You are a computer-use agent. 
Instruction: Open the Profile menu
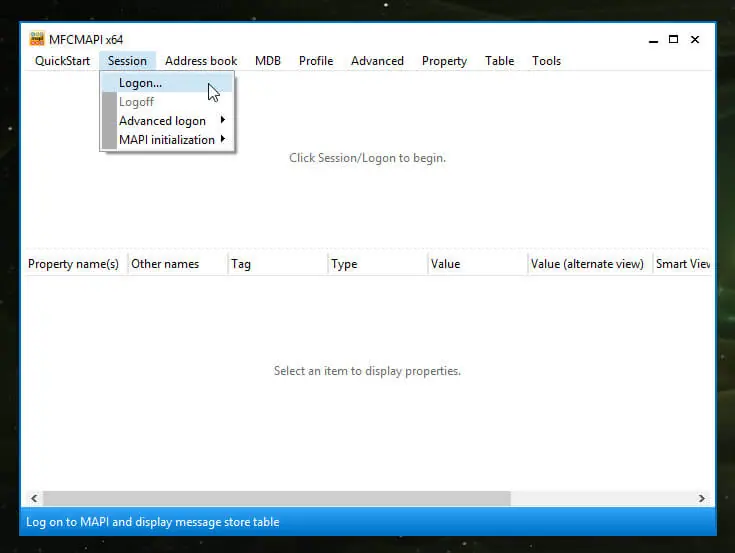click(316, 61)
